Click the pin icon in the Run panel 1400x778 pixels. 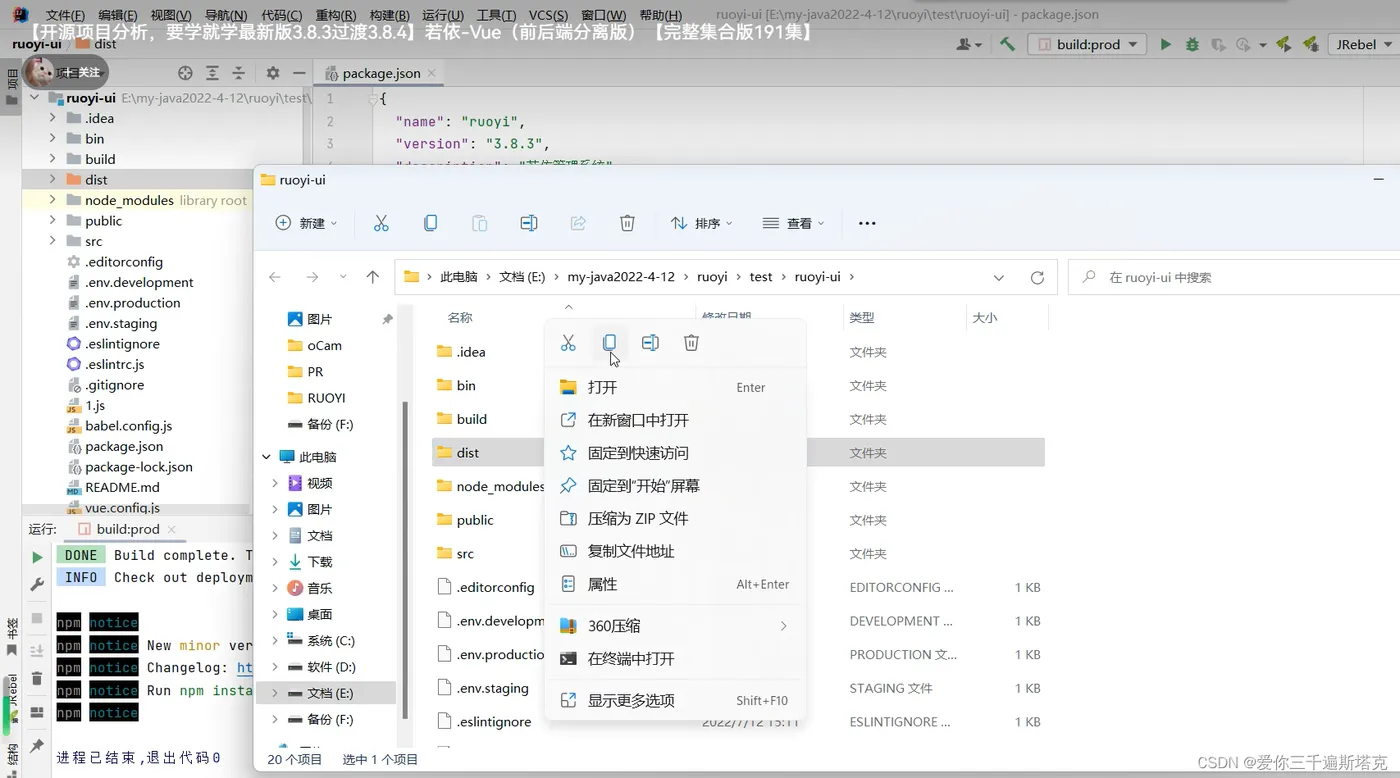click(x=37, y=746)
